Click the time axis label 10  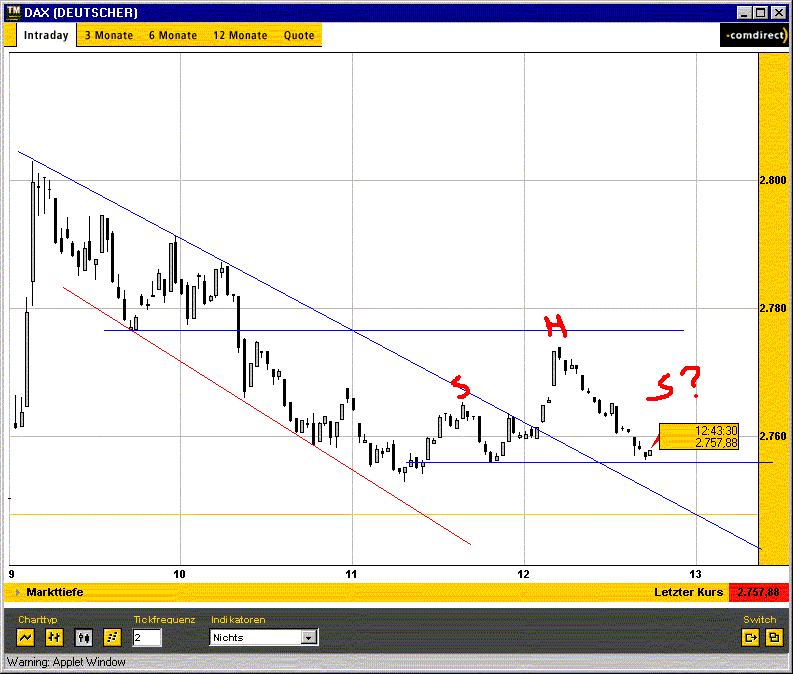180,574
